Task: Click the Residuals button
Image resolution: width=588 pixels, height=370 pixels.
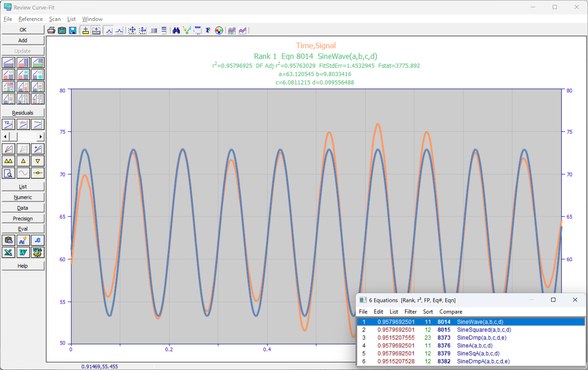Action: click(x=23, y=112)
